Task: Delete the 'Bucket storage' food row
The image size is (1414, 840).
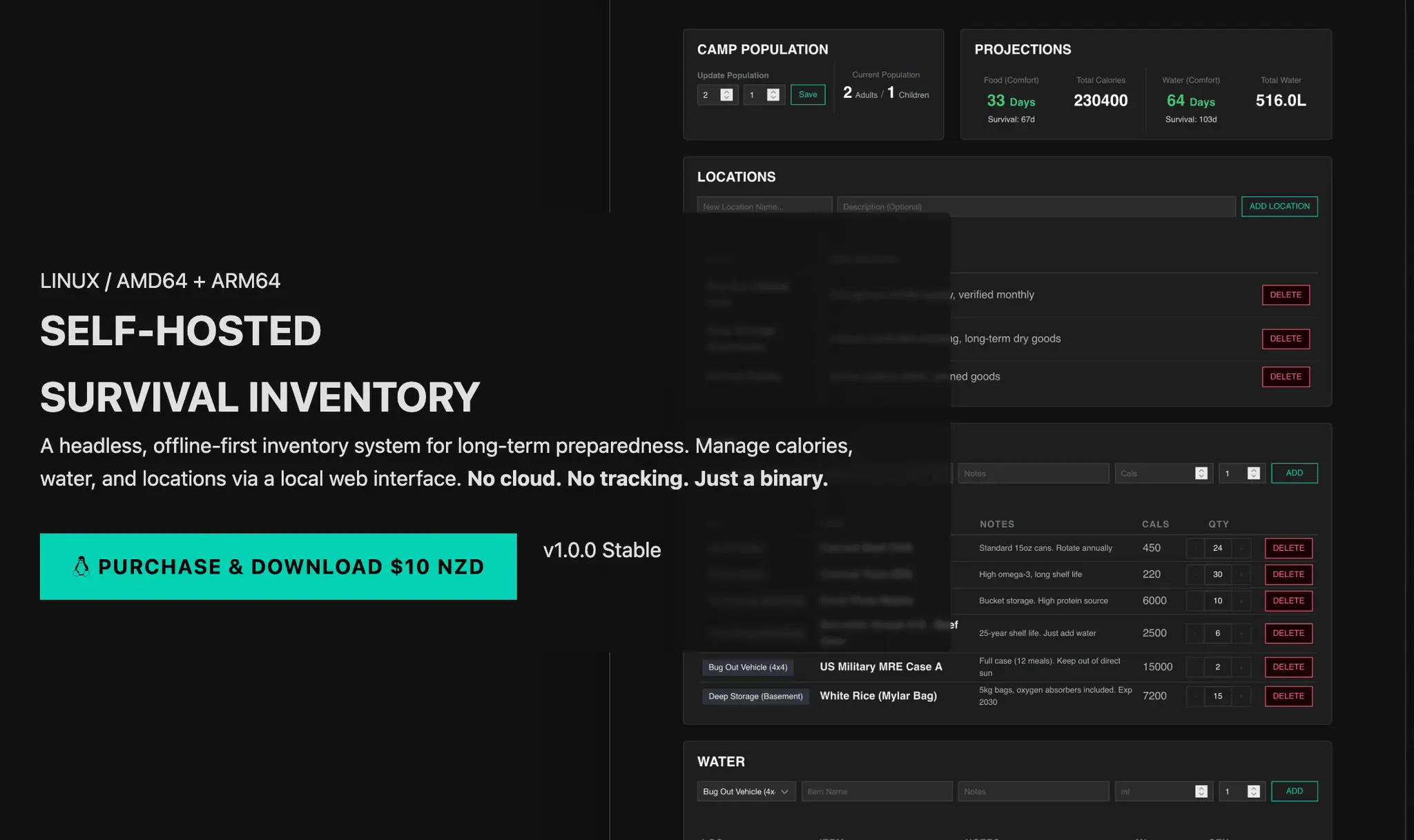Action: tap(1288, 600)
